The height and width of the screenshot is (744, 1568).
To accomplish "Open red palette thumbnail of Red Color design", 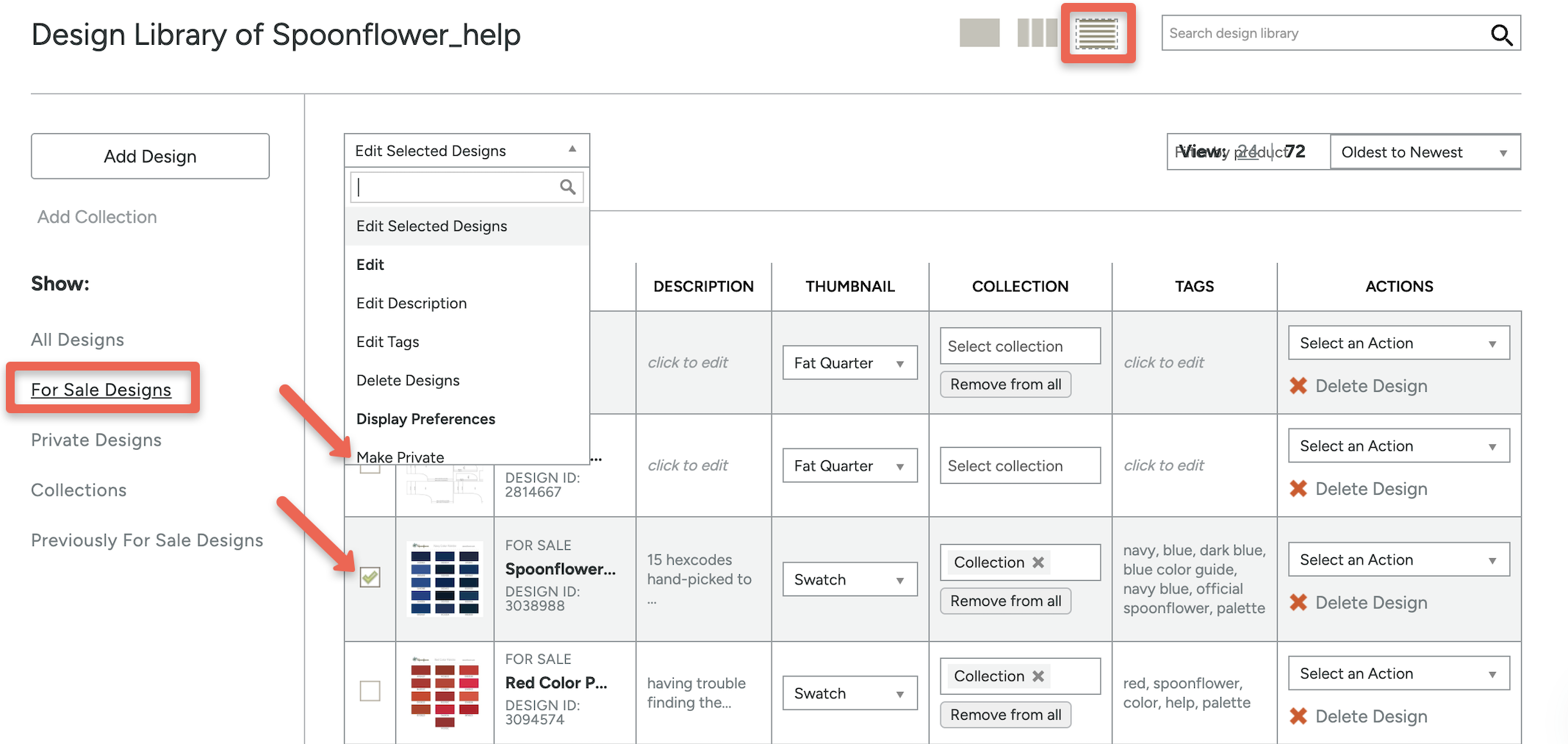I will (x=445, y=692).
